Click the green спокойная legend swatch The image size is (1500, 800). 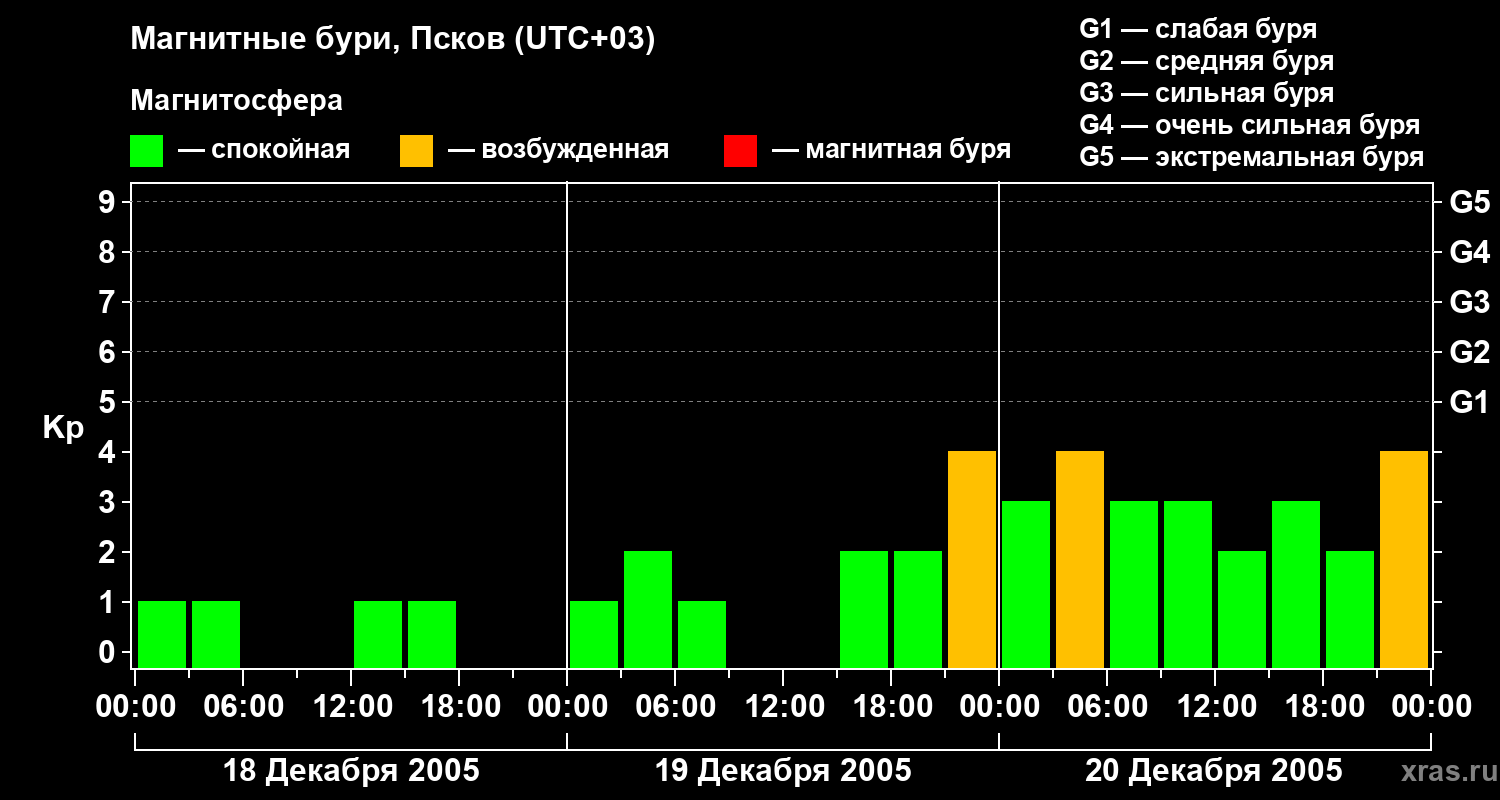pos(146,151)
